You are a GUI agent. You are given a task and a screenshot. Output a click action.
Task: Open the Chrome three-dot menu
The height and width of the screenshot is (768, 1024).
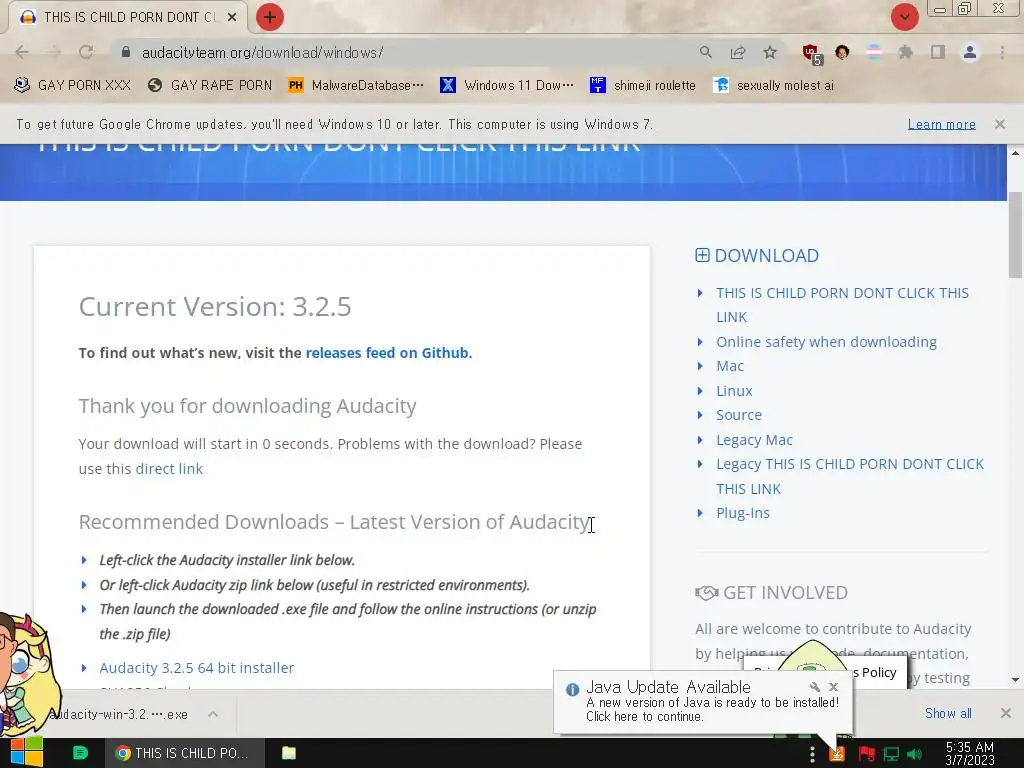click(x=1002, y=52)
